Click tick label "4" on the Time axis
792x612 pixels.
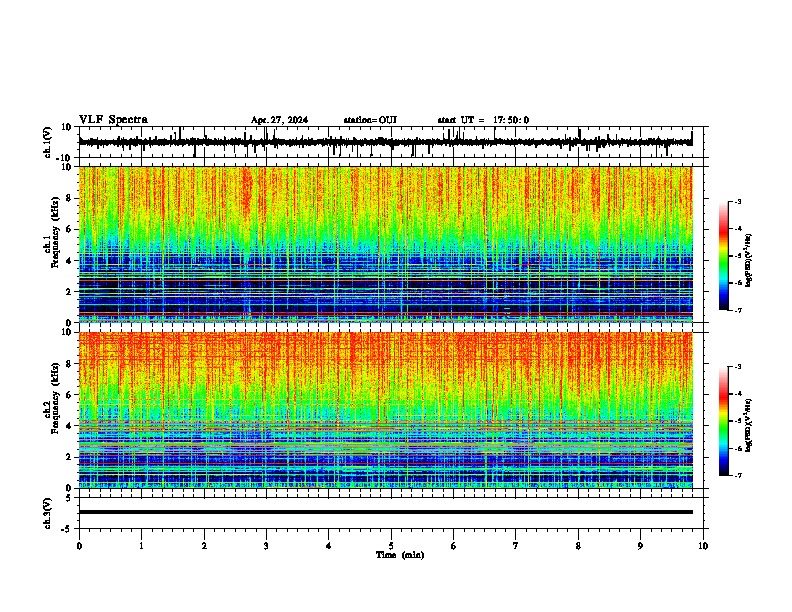click(x=329, y=546)
